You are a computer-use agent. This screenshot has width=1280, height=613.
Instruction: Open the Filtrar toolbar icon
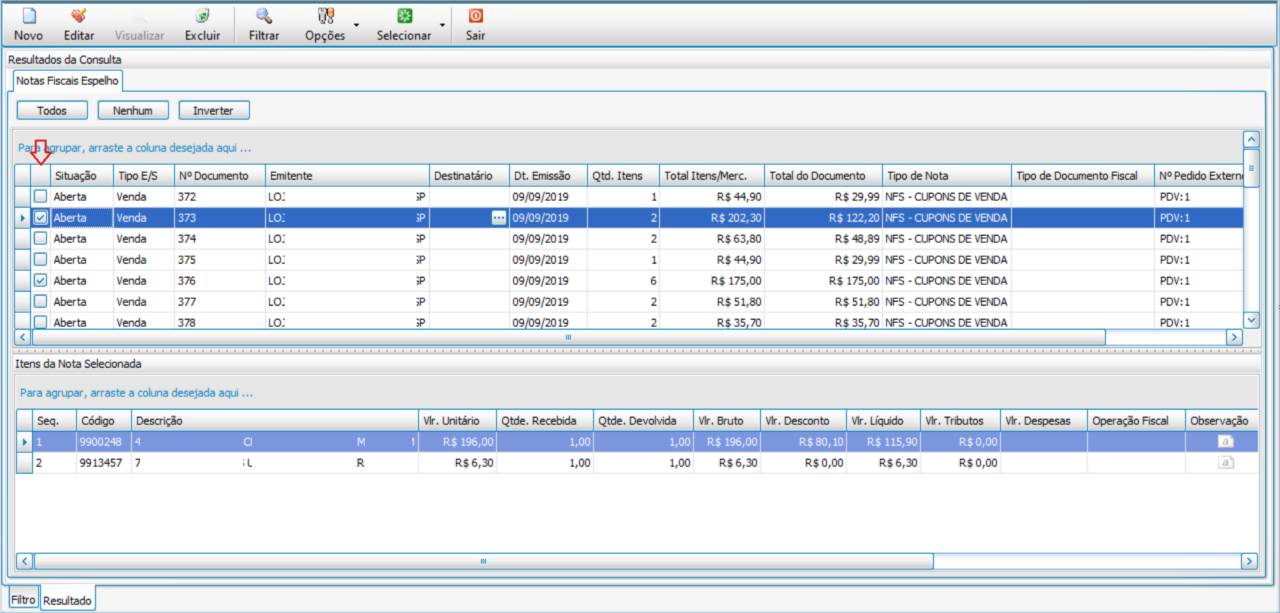(x=264, y=16)
